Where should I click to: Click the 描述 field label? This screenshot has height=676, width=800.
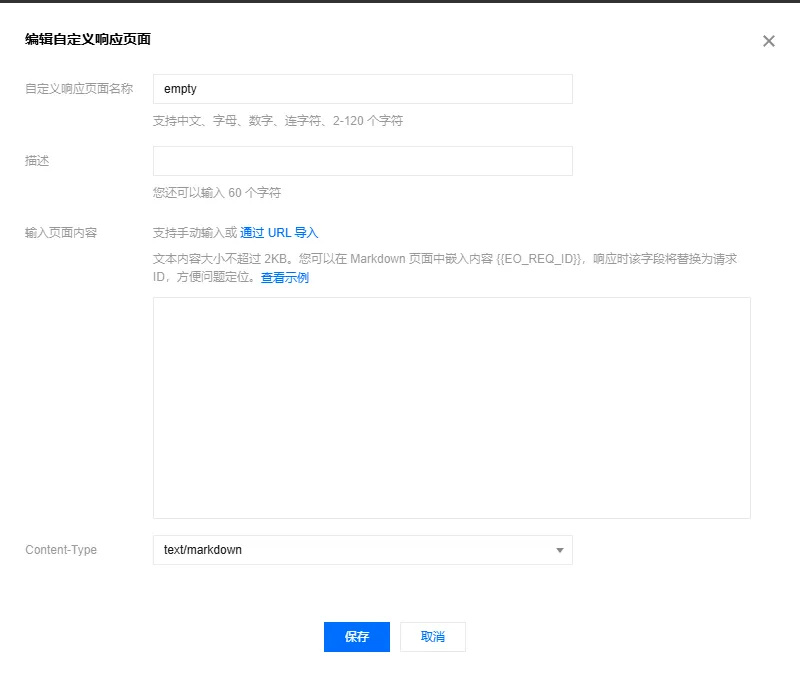37,161
